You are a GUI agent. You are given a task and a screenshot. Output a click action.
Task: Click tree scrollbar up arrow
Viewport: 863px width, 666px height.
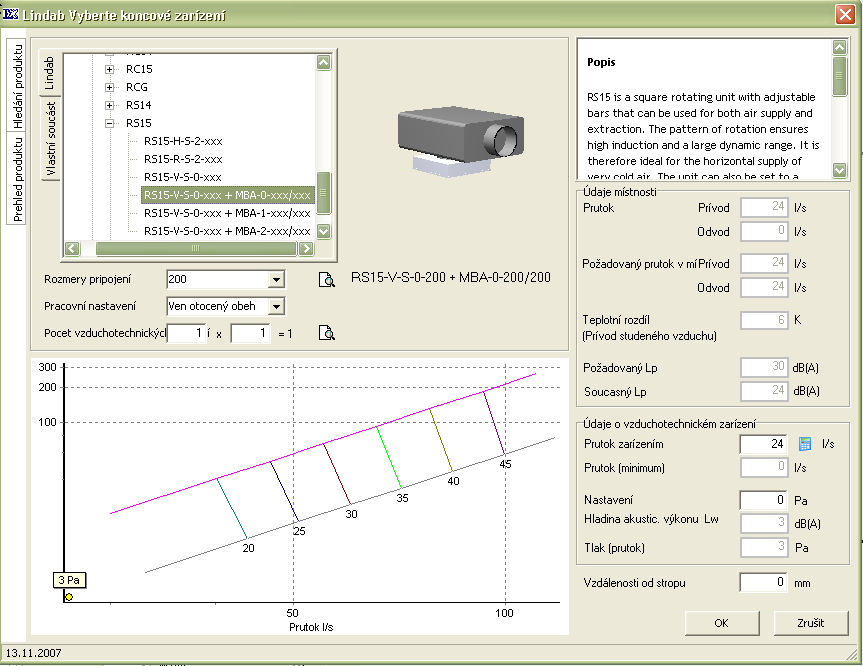click(324, 62)
